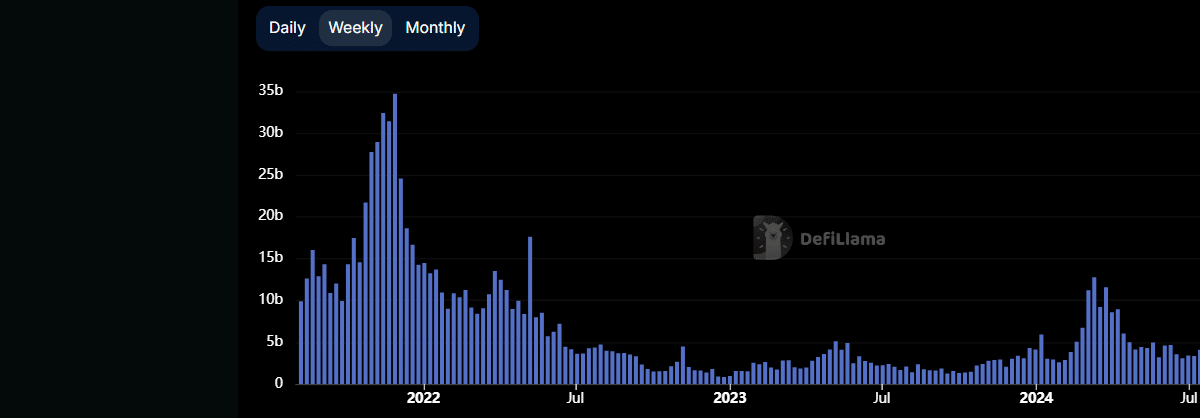
Task: Click the DefiLlama llama logo icon
Action: (x=772, y=238)
